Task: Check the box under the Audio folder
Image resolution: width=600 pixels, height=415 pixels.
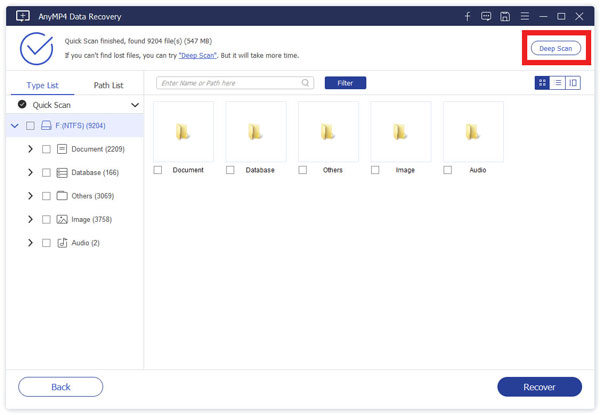Action: tap(447, 170)
